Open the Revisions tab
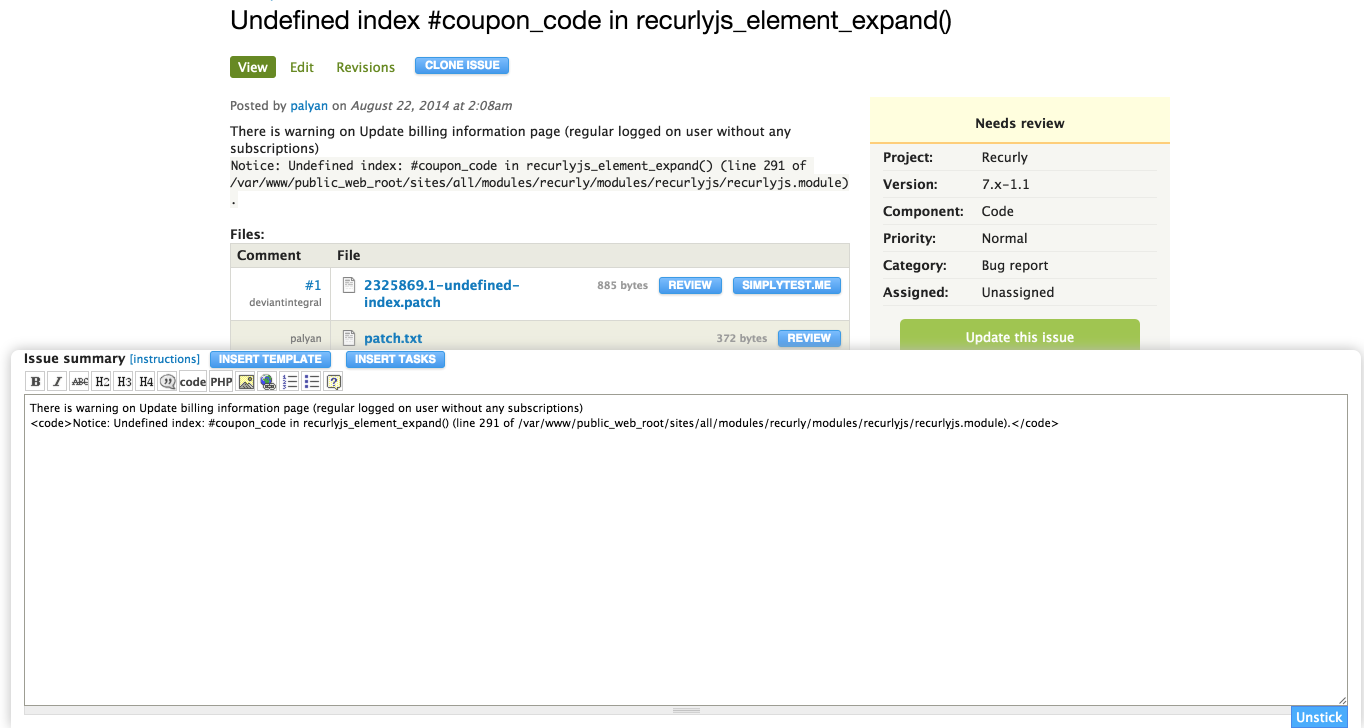 pyautogui.click(x=365, y=67)
